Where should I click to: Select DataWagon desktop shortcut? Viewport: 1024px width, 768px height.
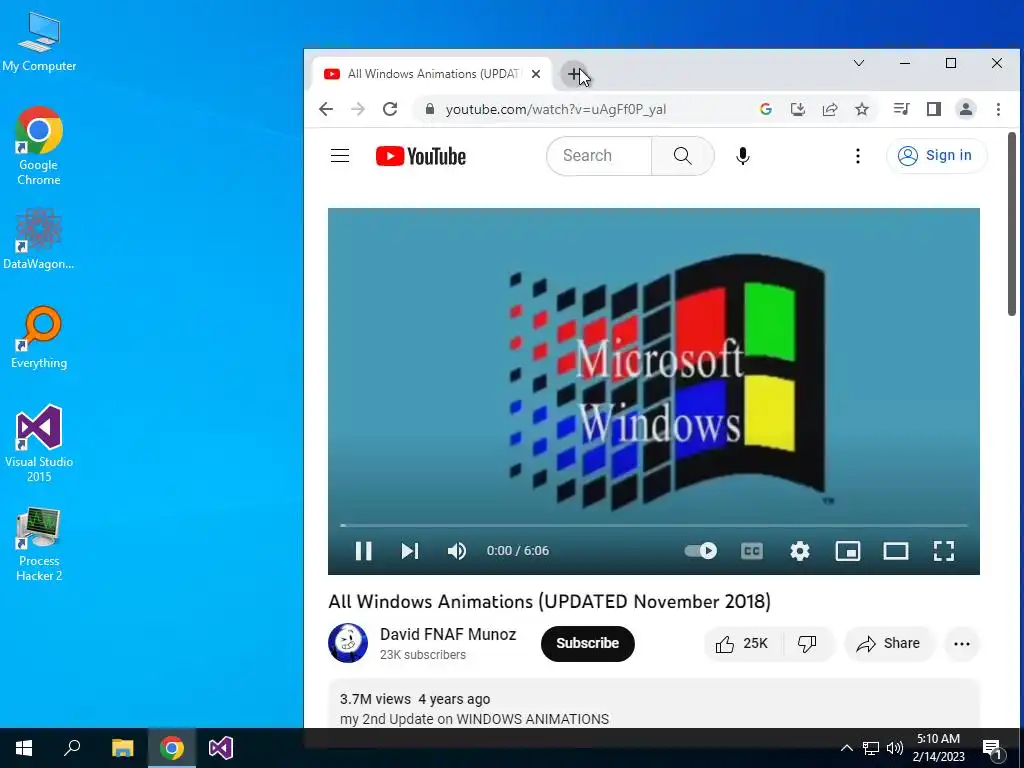point(39,239)
